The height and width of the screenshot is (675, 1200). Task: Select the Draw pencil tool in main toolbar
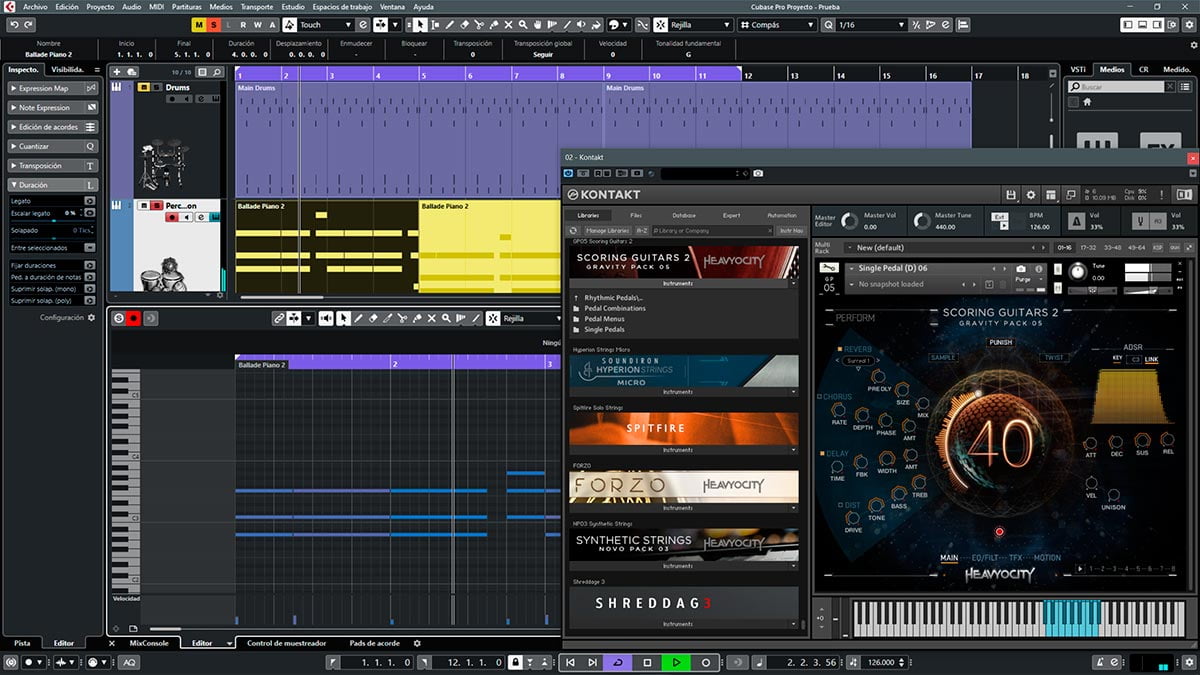coord(450,24)
